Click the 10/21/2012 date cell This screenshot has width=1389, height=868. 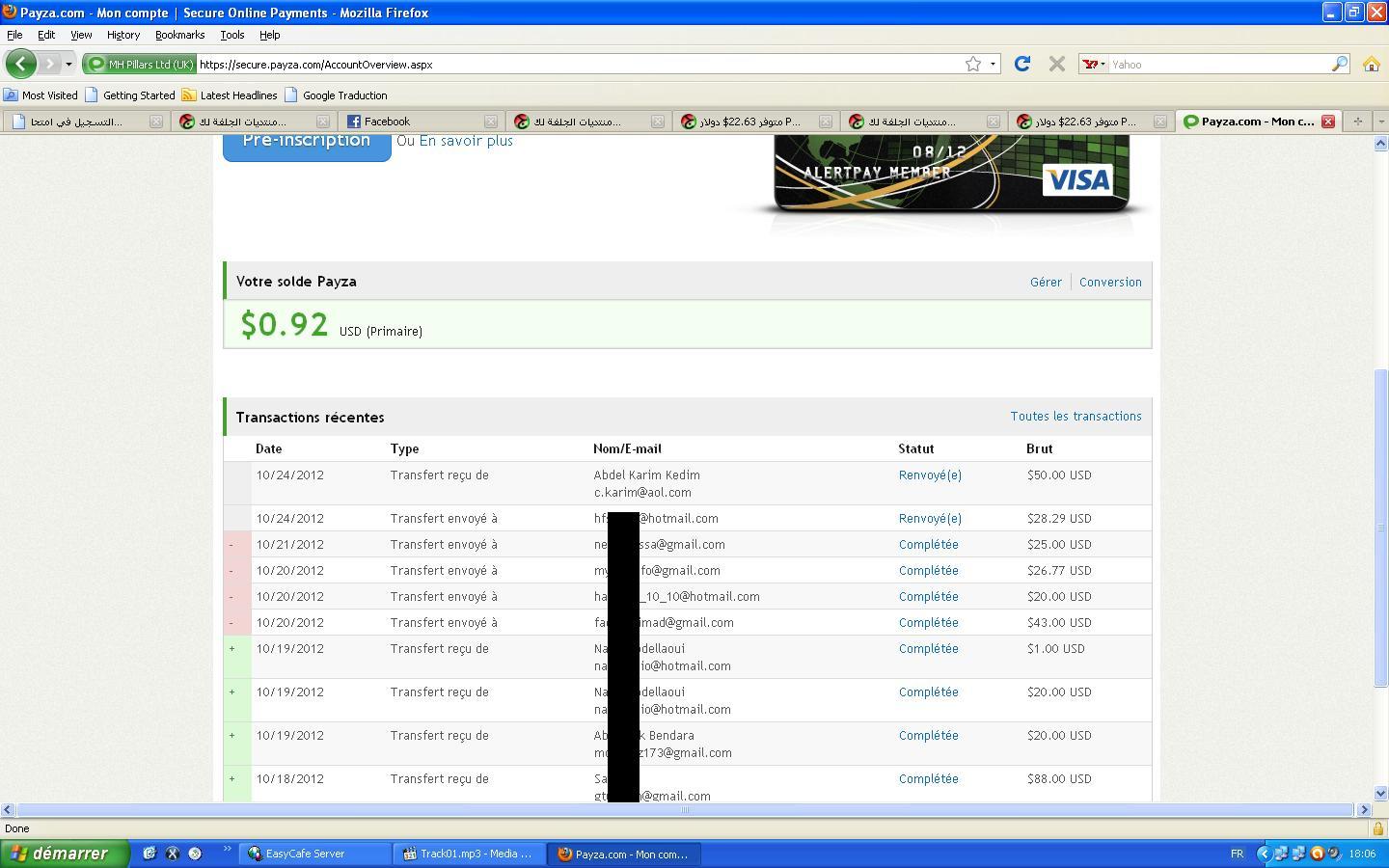point(289,545)
